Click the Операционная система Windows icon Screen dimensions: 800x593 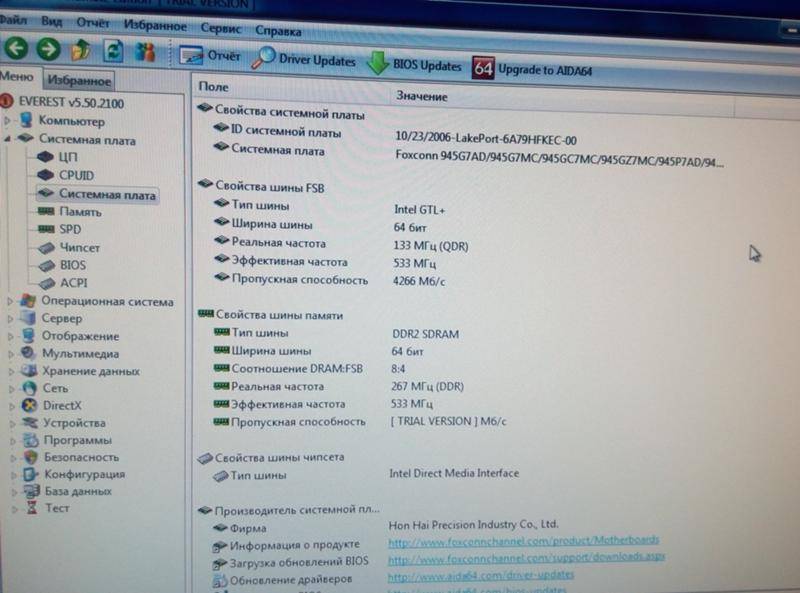(x=28, y=301)
